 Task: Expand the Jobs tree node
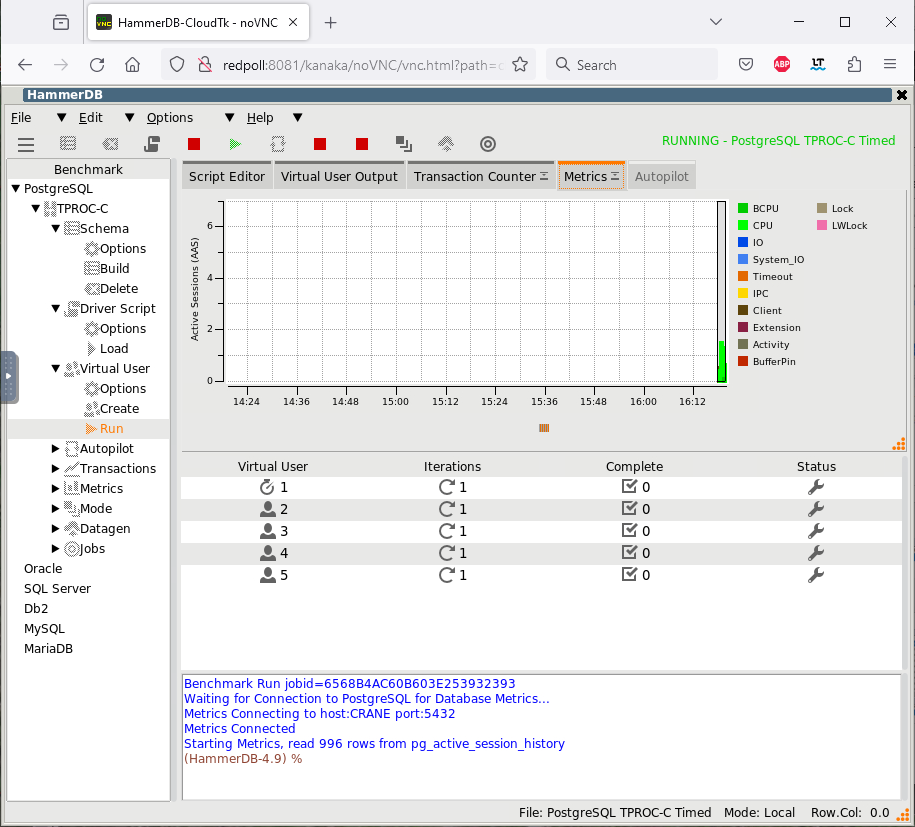55,548
